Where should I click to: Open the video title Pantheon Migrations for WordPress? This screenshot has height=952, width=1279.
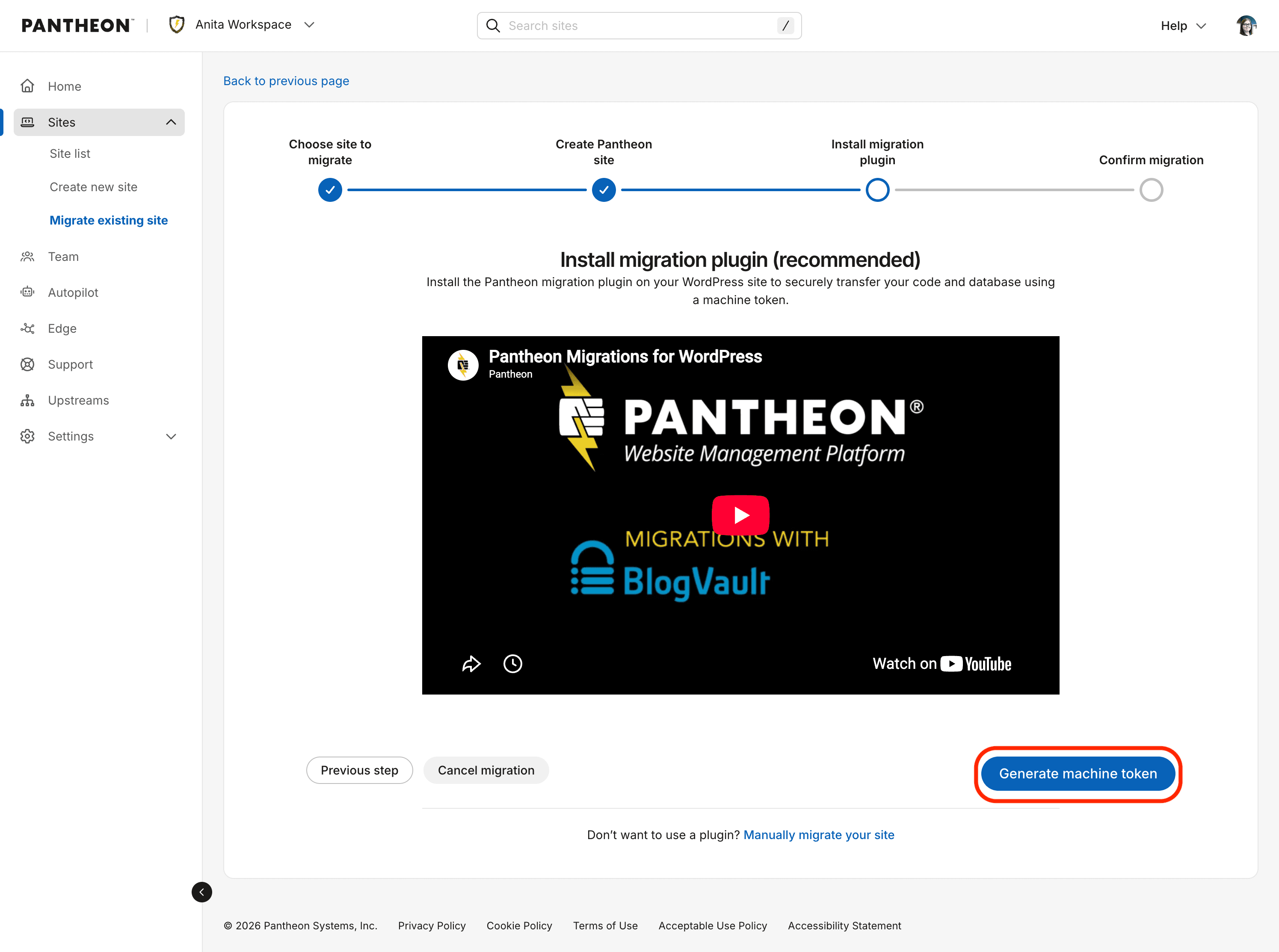click(625, 357)
